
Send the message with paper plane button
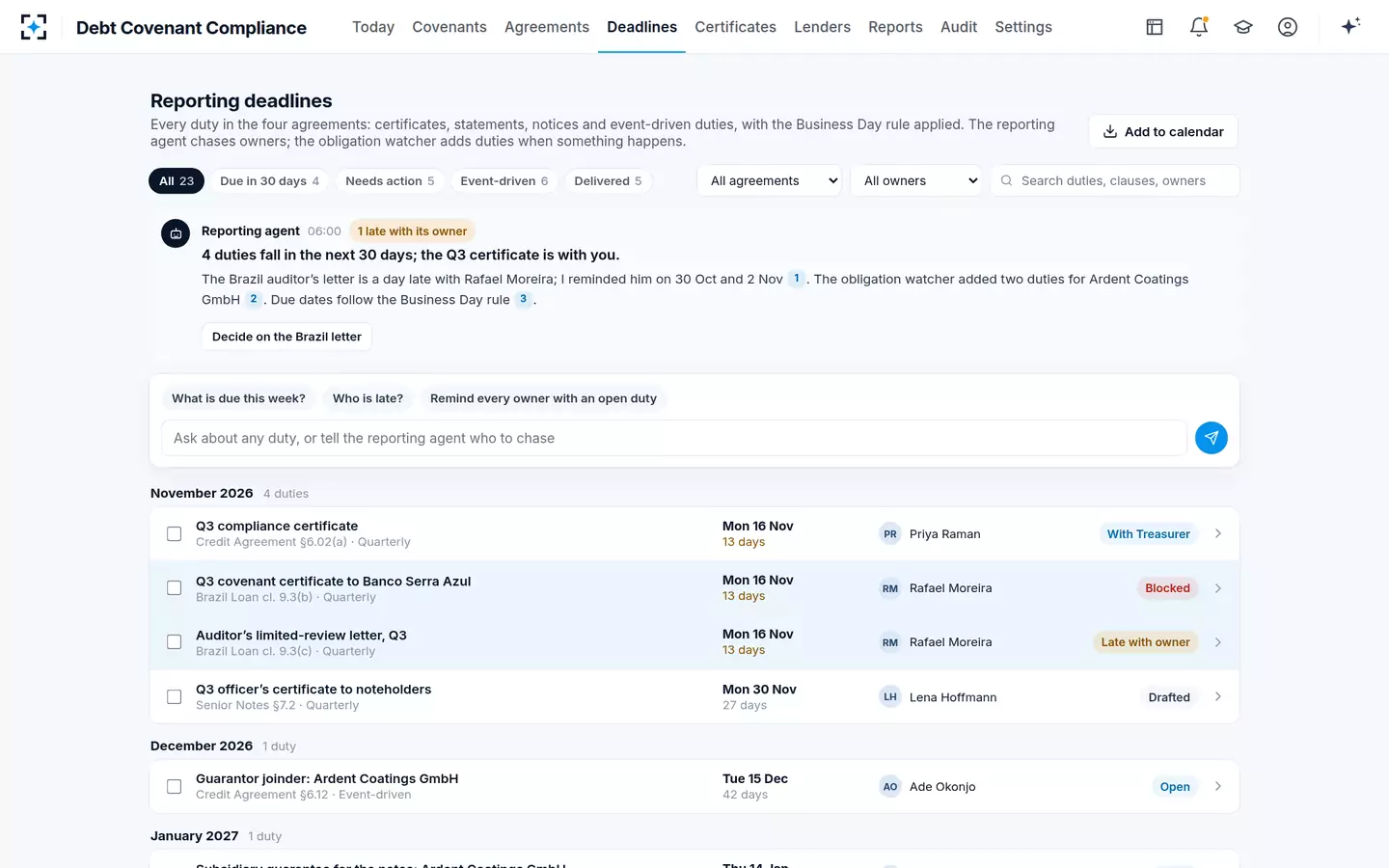pos(1212,438)
